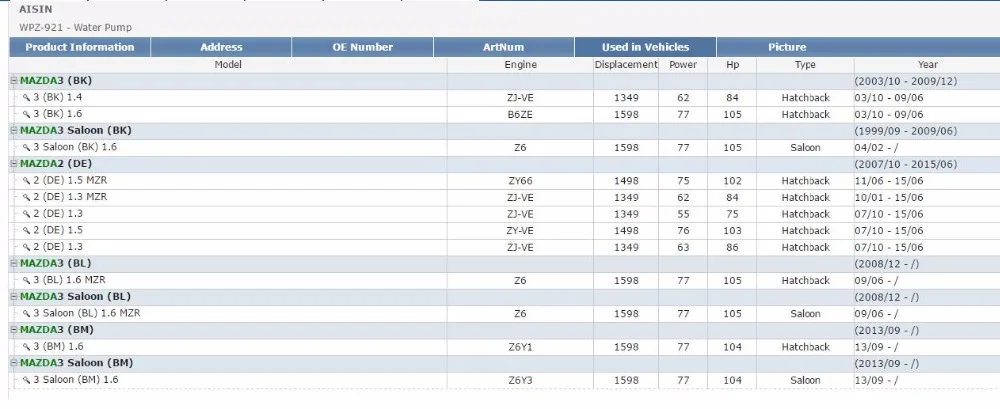Image resolution: width=1000 pixels, height=409 pixels.
Task: Click magnifier icon beside 2 (DE) 1.3 MZR
Action: point(26,198)
